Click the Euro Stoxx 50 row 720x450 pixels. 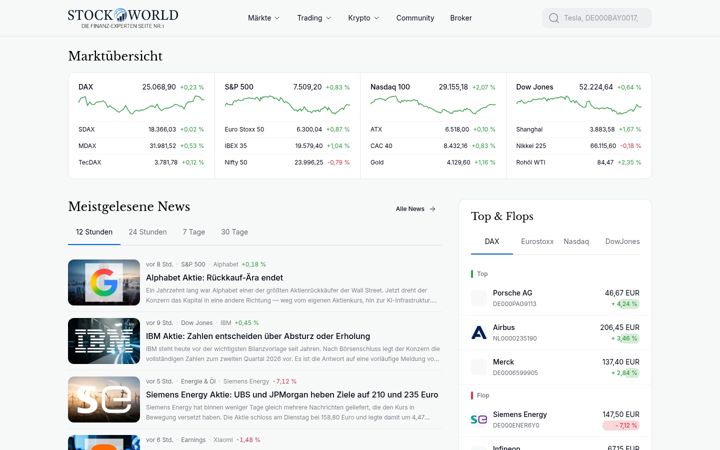[x=287, y=129]
